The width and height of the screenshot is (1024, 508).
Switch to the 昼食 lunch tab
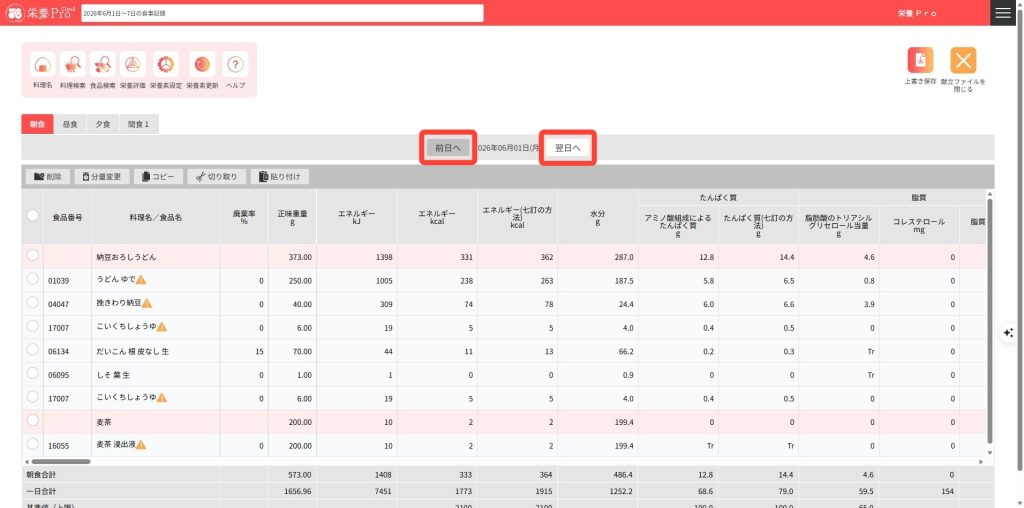point(70,124)
